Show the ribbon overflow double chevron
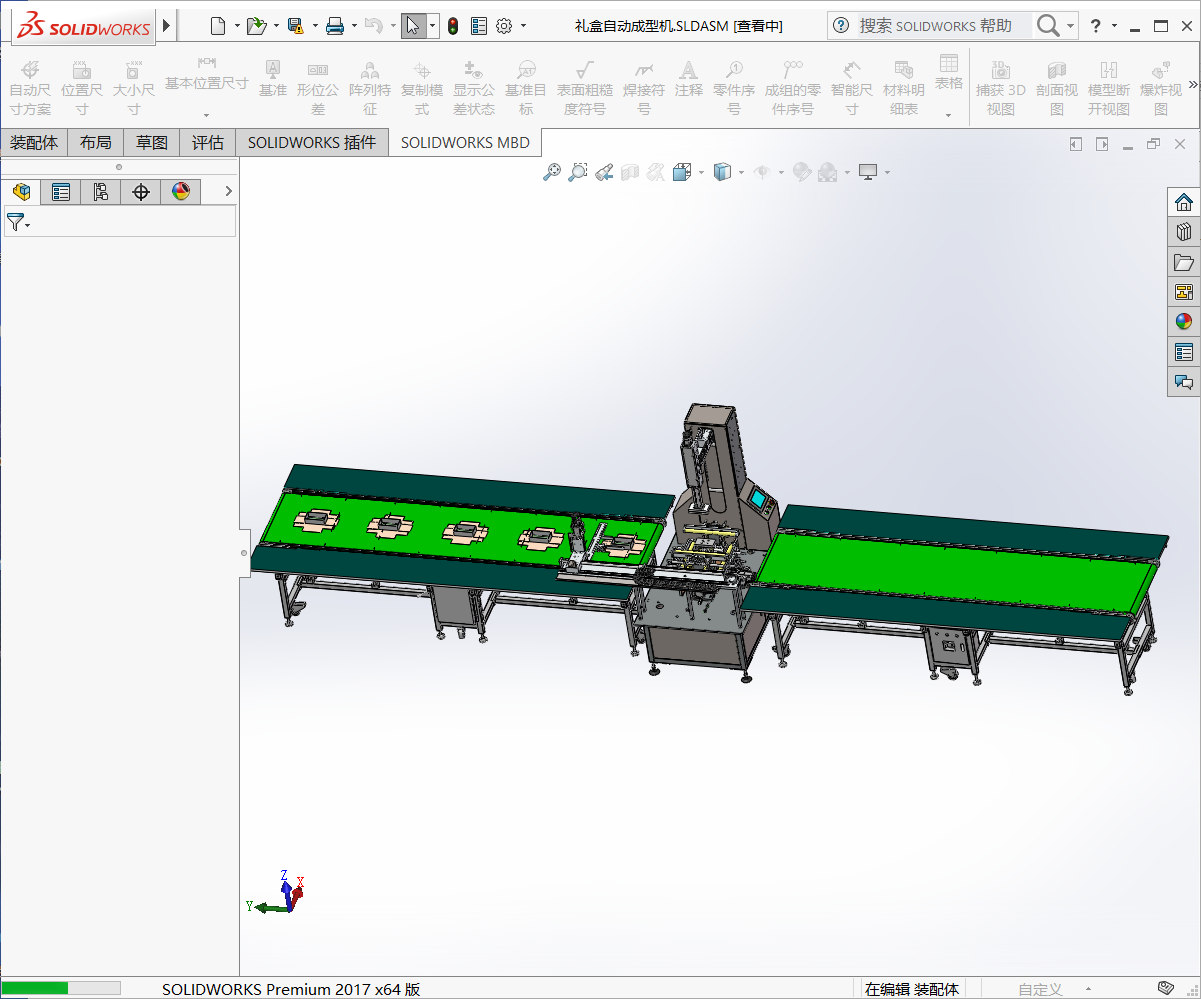 1193,84
